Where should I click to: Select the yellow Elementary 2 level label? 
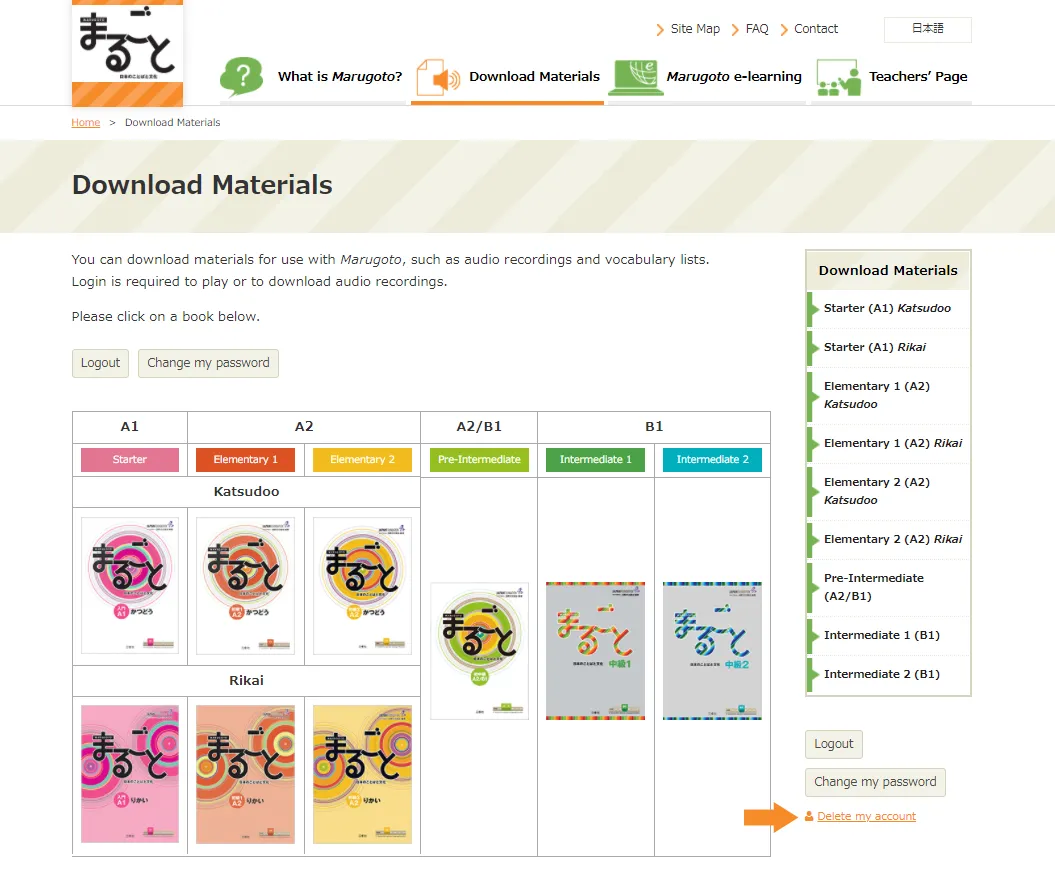pos(363,459)
